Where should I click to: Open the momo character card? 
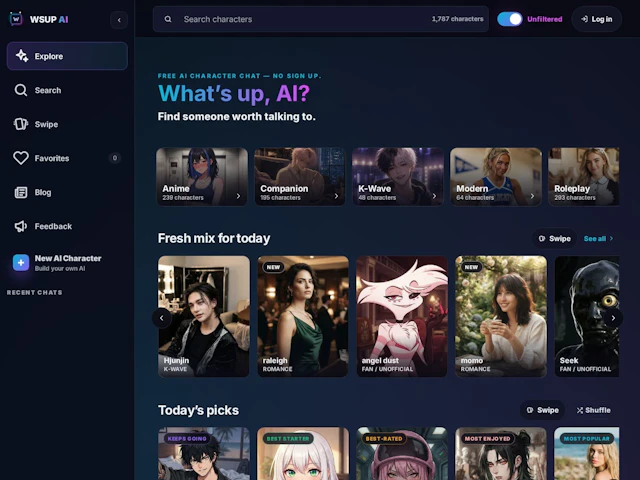tap(501, 316)
